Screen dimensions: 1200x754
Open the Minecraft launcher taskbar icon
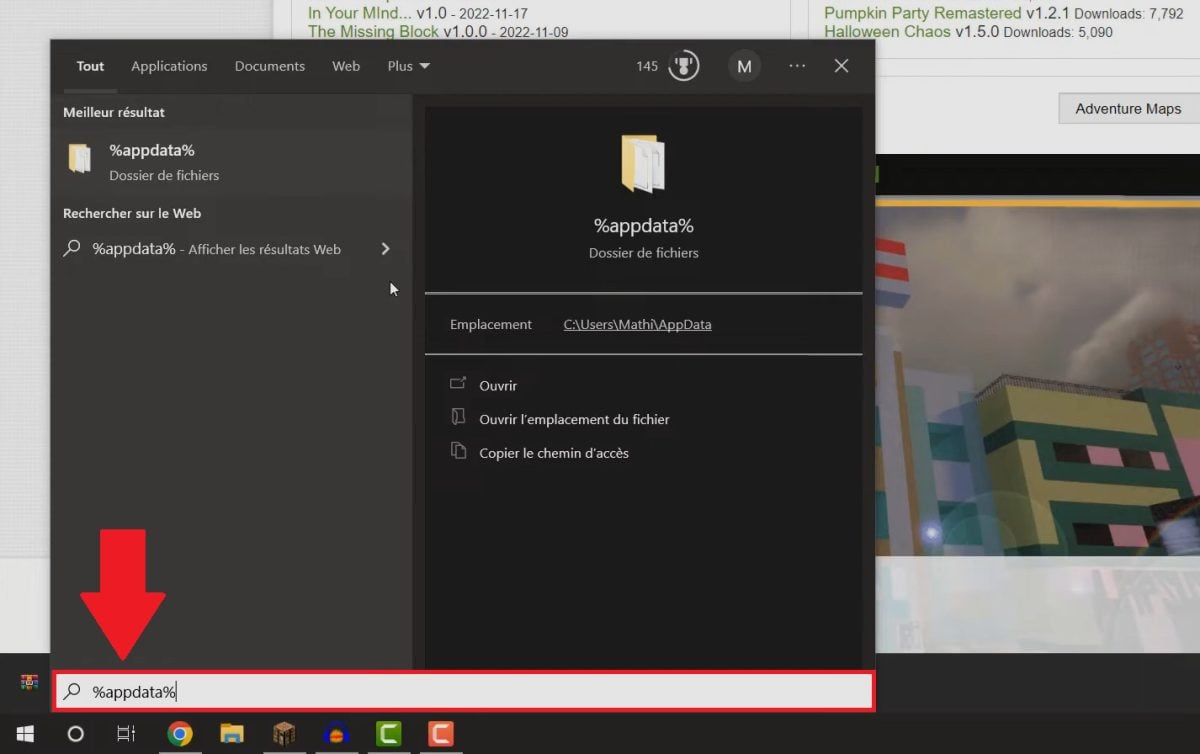click(284, 734)
